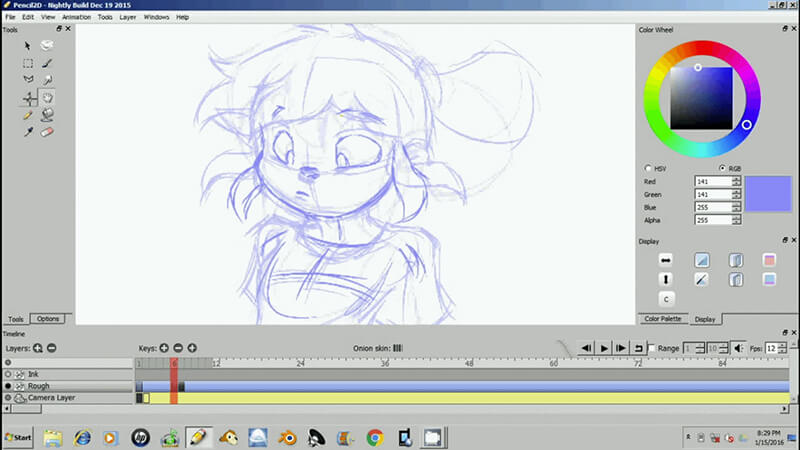The height and width of the screenshot is (450, 800).
Task: Select the Hand pan tool
Action: (x=47, y=97)
